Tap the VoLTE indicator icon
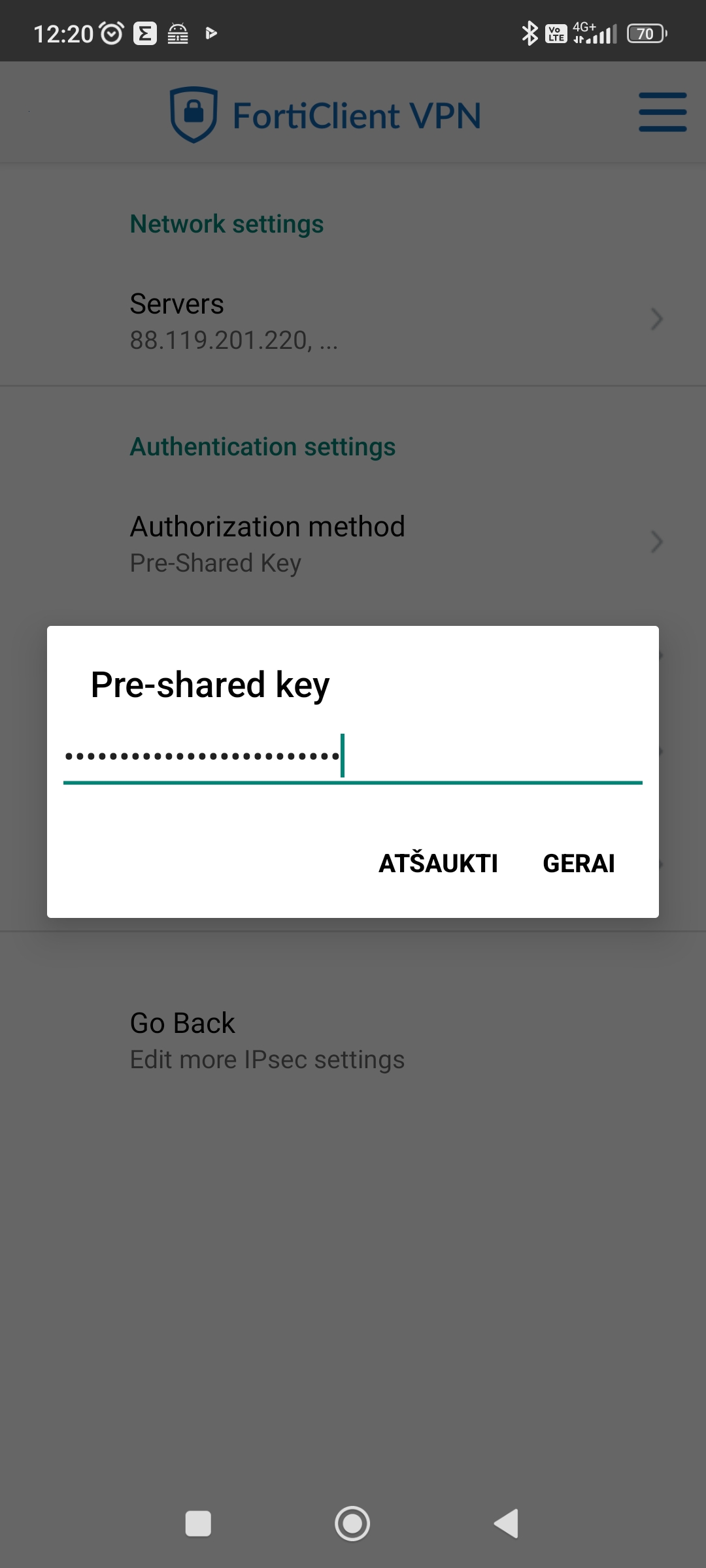This screenshot has width=706, height=1568. 556,33
